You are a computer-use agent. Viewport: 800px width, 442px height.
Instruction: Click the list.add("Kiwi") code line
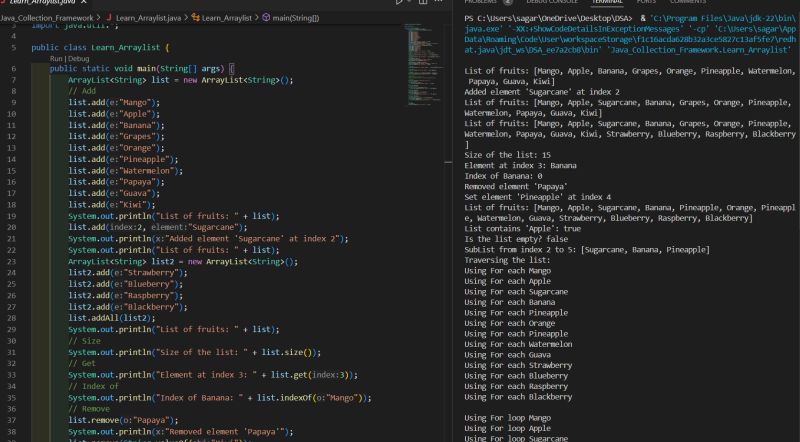(x=112, y=205)
